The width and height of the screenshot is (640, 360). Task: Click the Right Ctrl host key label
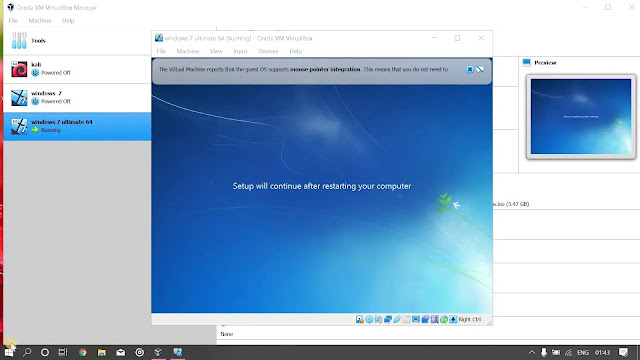pyautogui.click(x=470, y=319)
